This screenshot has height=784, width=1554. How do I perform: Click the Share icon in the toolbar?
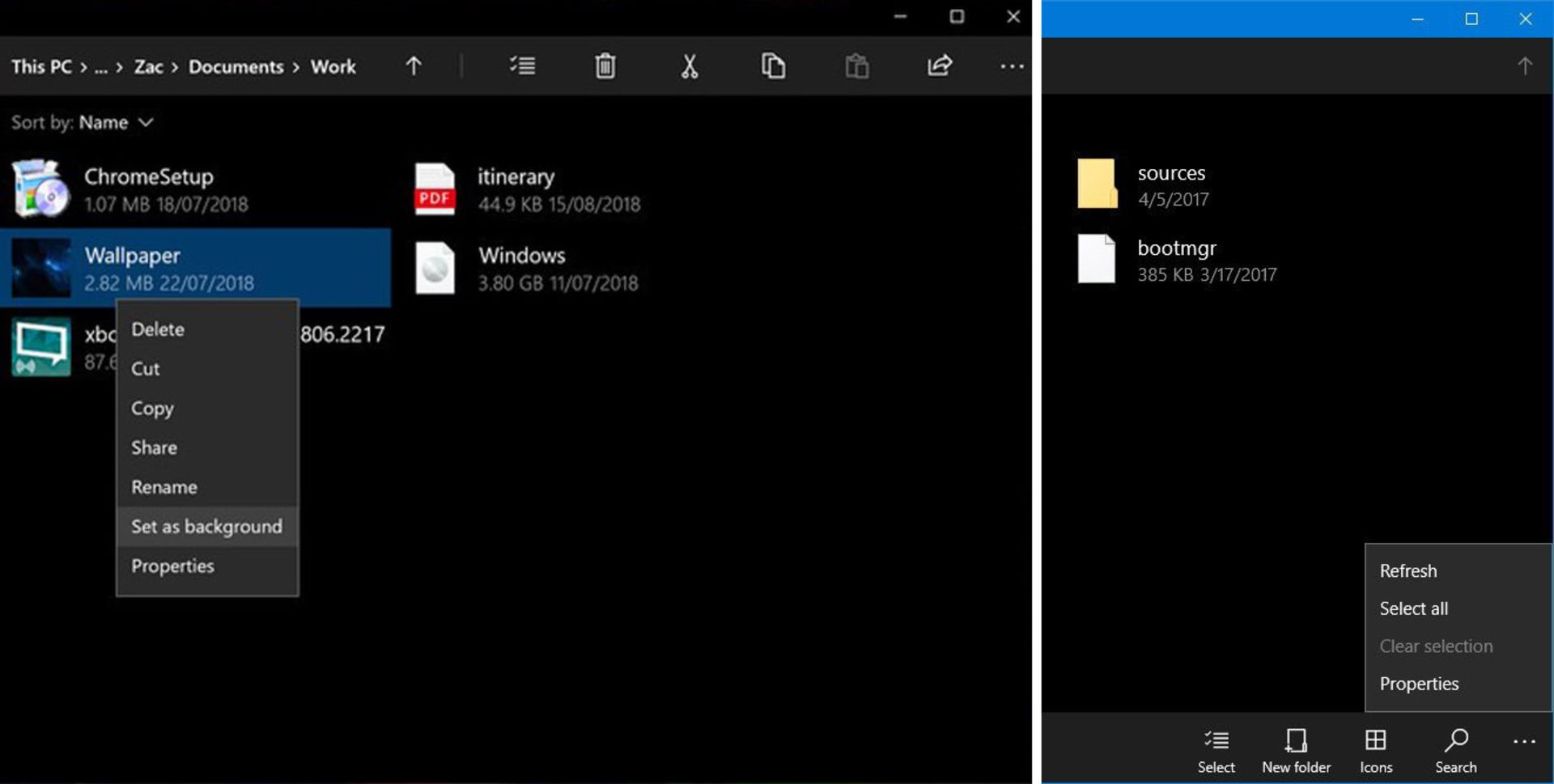(939, 66)
